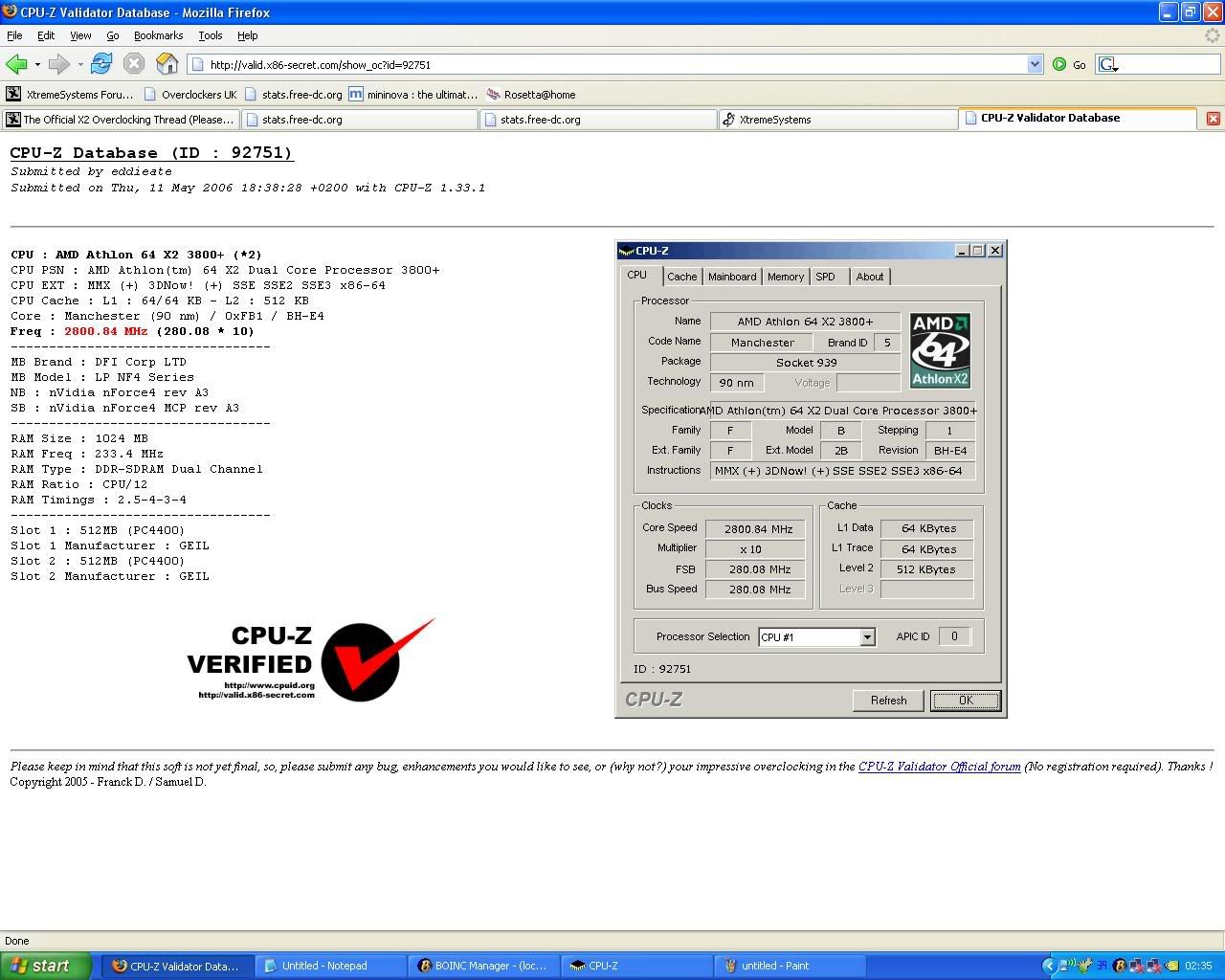Expand the URL bar history dropdown
This screenshot has width=1225, height=980.
(1035, 64)
